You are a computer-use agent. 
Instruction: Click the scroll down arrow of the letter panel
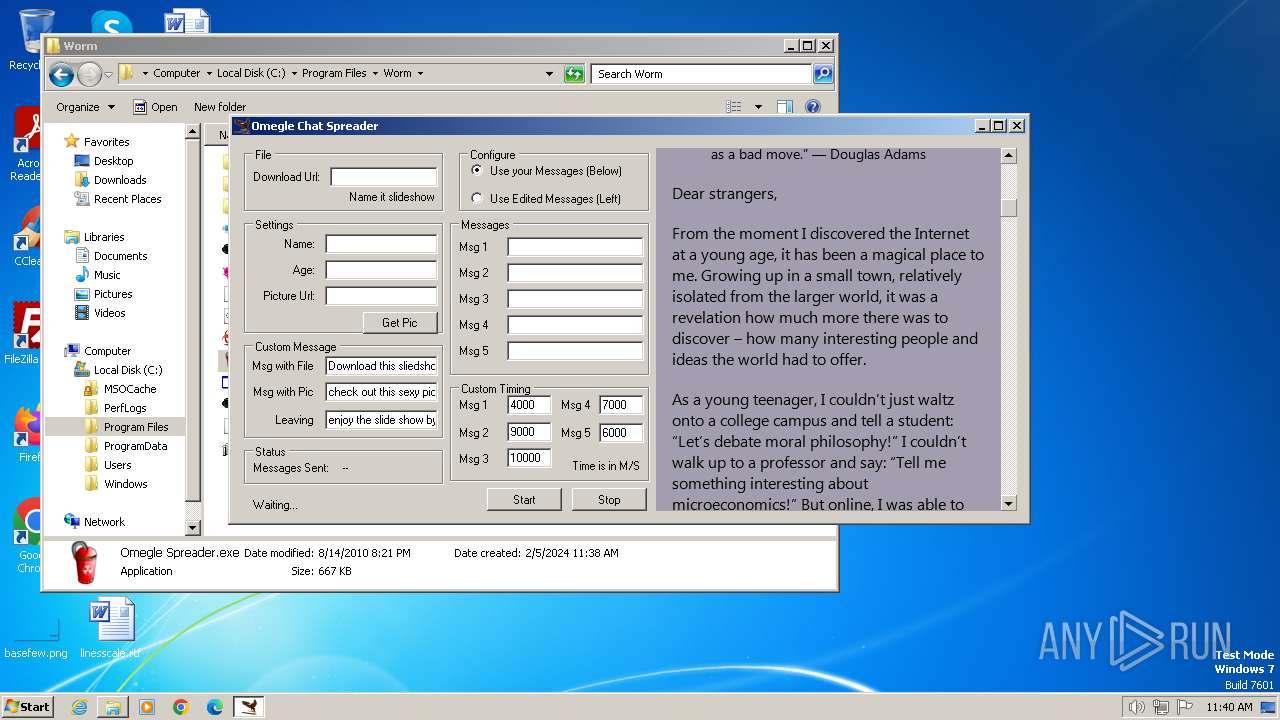[1008, 503]
